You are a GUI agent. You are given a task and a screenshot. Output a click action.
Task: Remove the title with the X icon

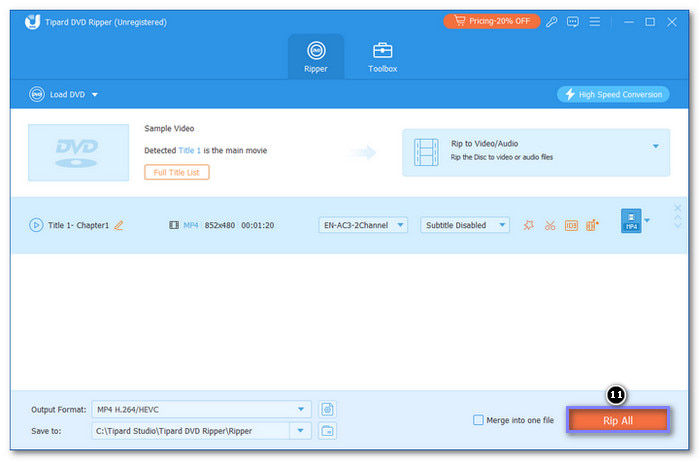pyautogui.click(x=678, y=208)
